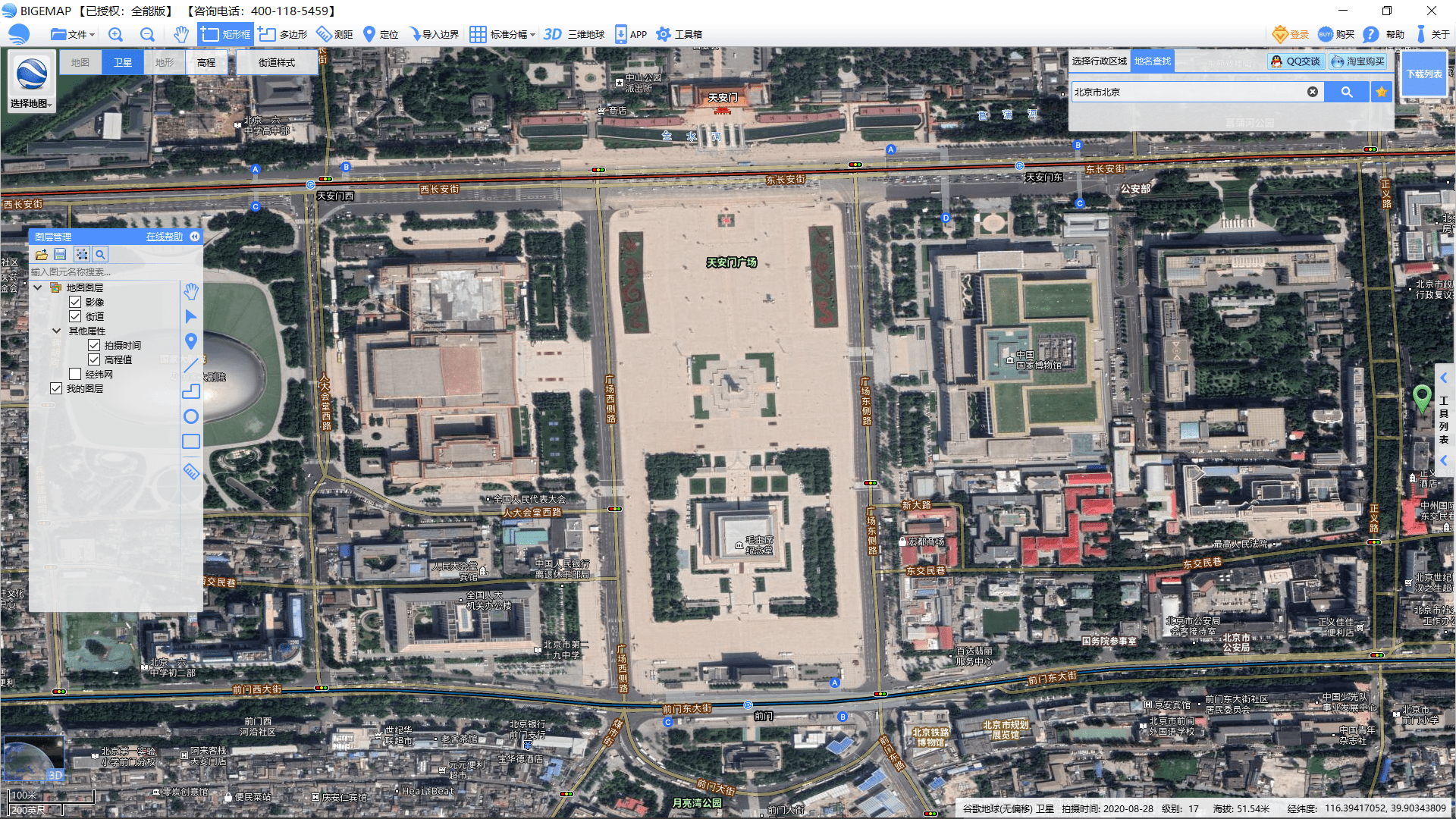1456x819 pixels.
Task: Toggle the 影像 layer checkbox
Action: 75,302
